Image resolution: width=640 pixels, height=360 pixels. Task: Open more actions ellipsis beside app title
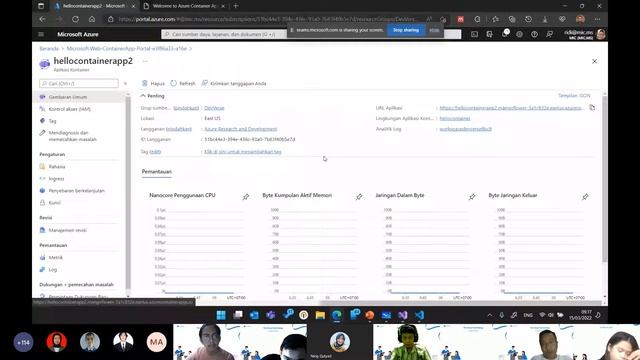tap(145, 61)
